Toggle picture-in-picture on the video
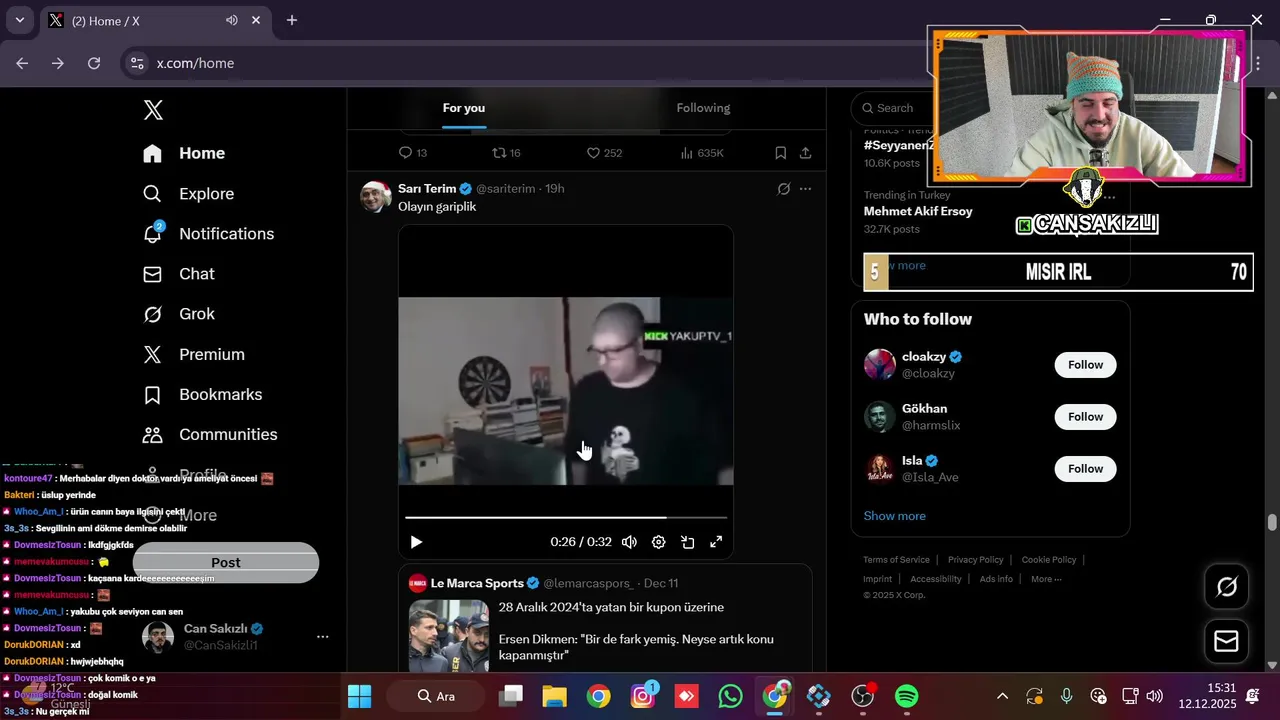Image resolution: width=1280 pixels, height=720 pixels. click(687, 542)
